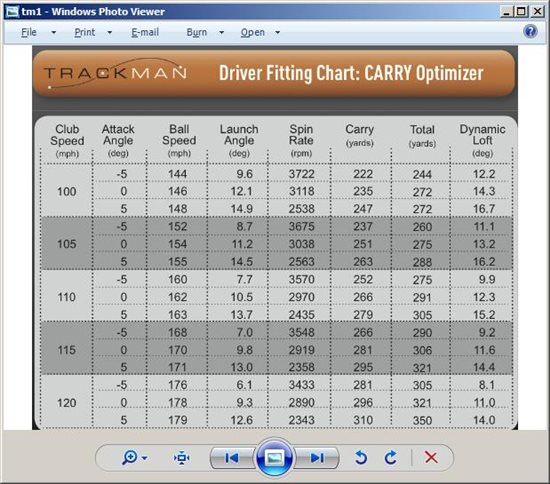
Task: Open the zoom magnifier control
Action: tap(130, 457)
